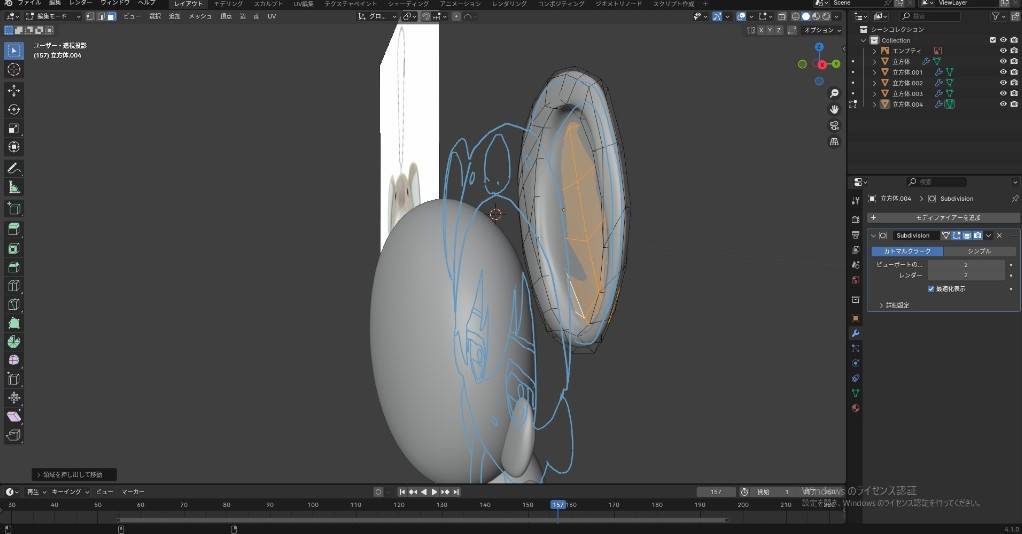Hide 立方体.004 using its eye icon

1002,104
